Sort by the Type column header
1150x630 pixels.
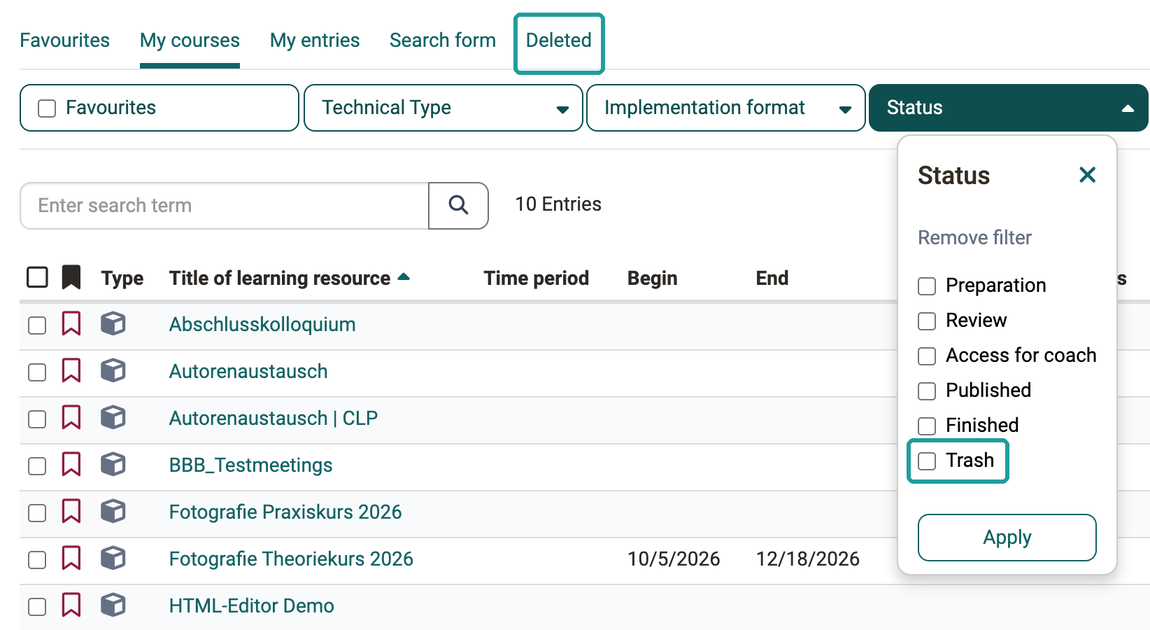(x=122, y=278)
